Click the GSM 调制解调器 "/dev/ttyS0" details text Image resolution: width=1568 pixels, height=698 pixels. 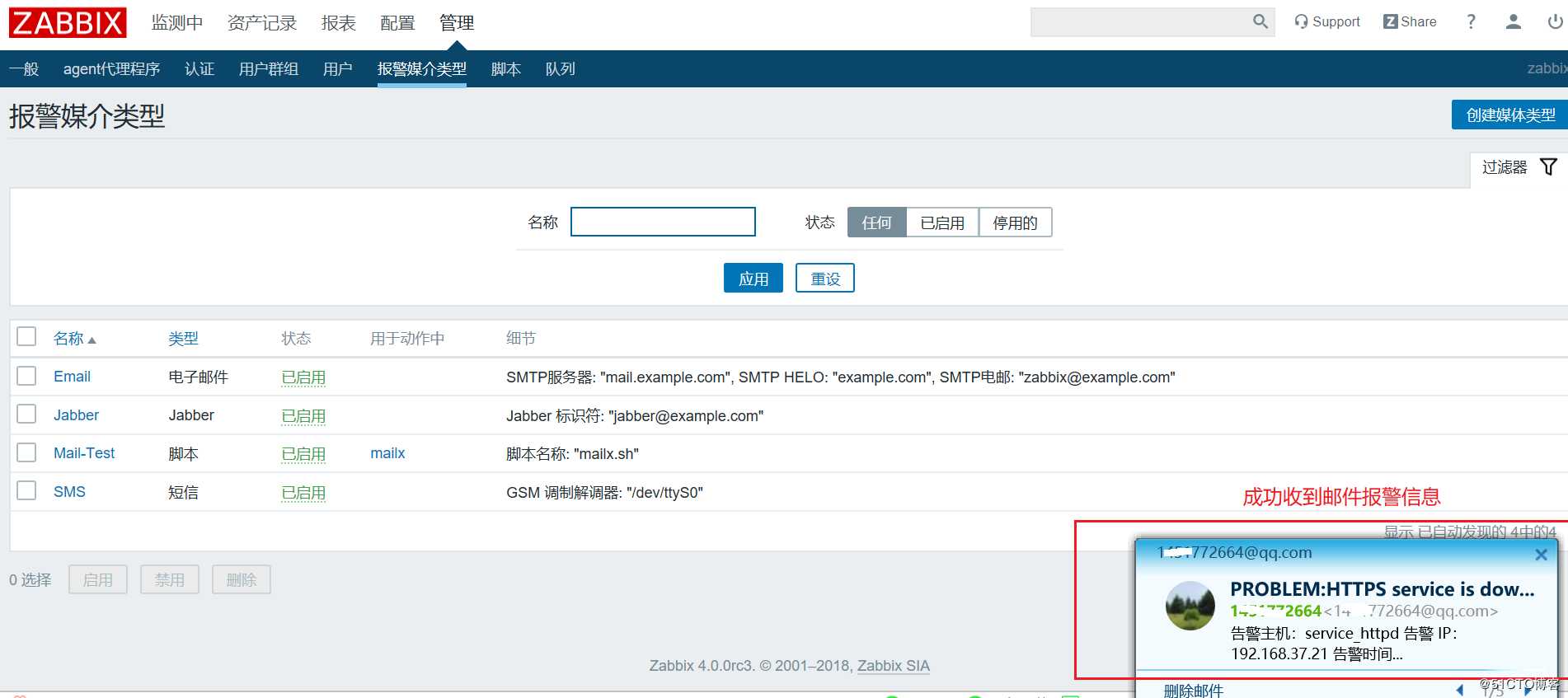(604, 493)
